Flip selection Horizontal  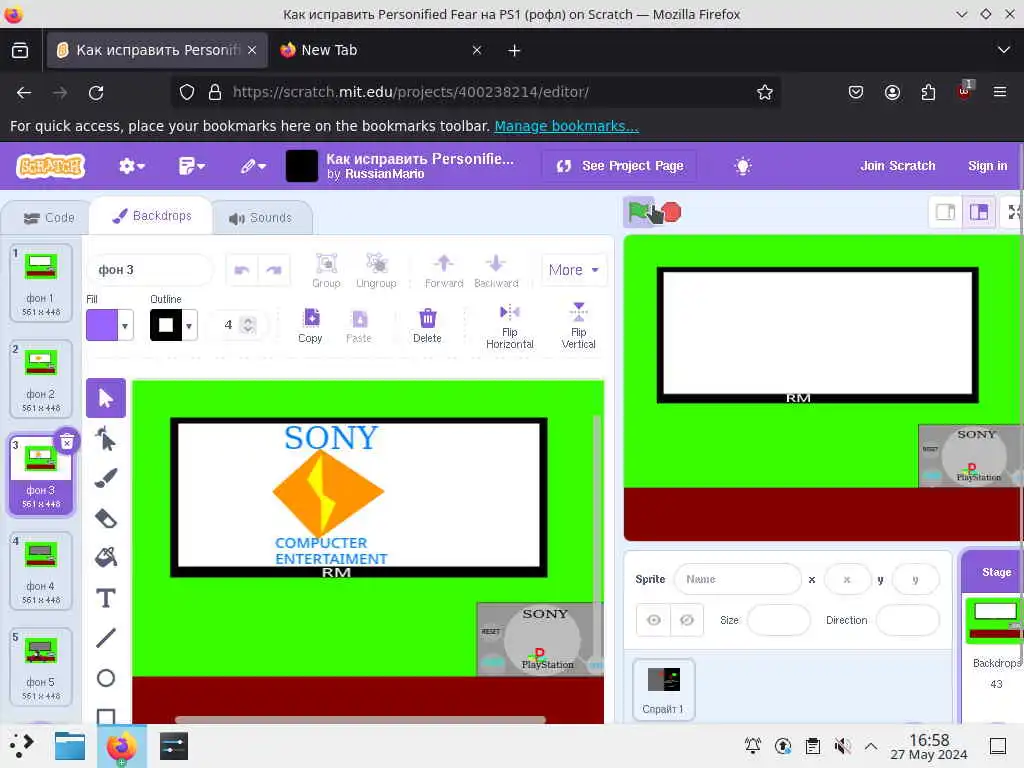pyautogui.click(x=509, y=325)
